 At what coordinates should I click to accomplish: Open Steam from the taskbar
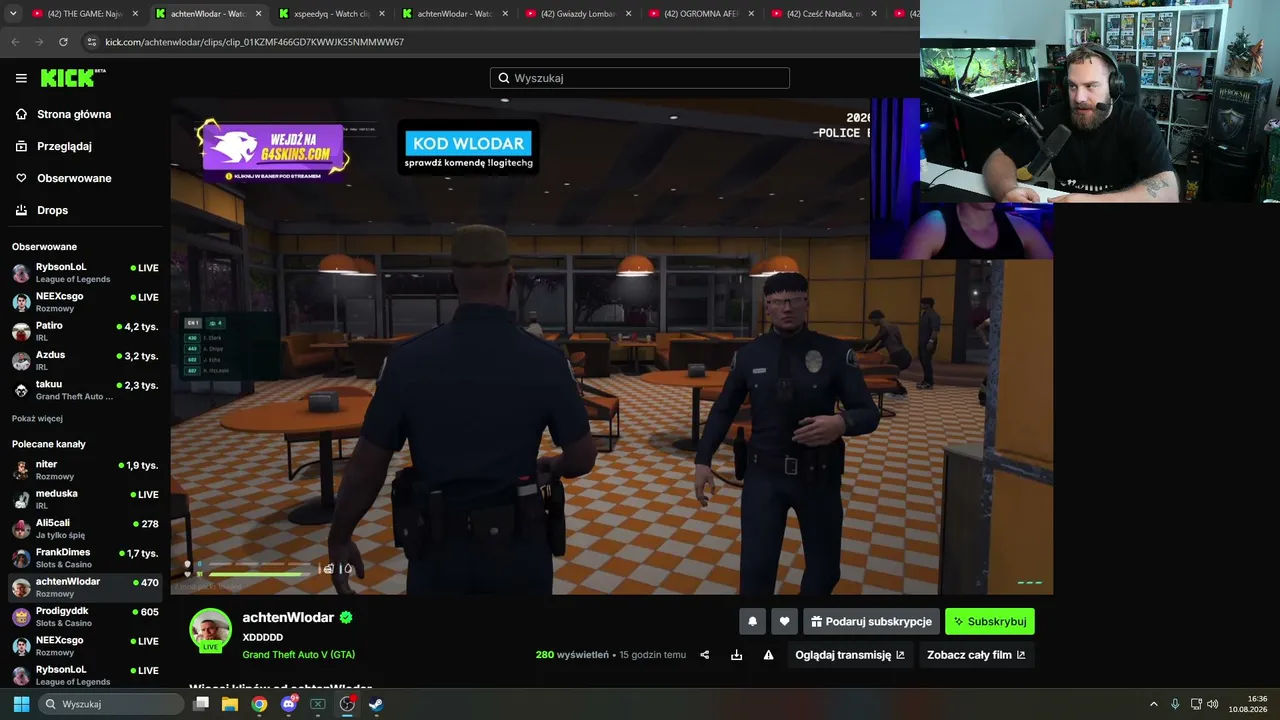pyautogui.click(x=376, y=704)
